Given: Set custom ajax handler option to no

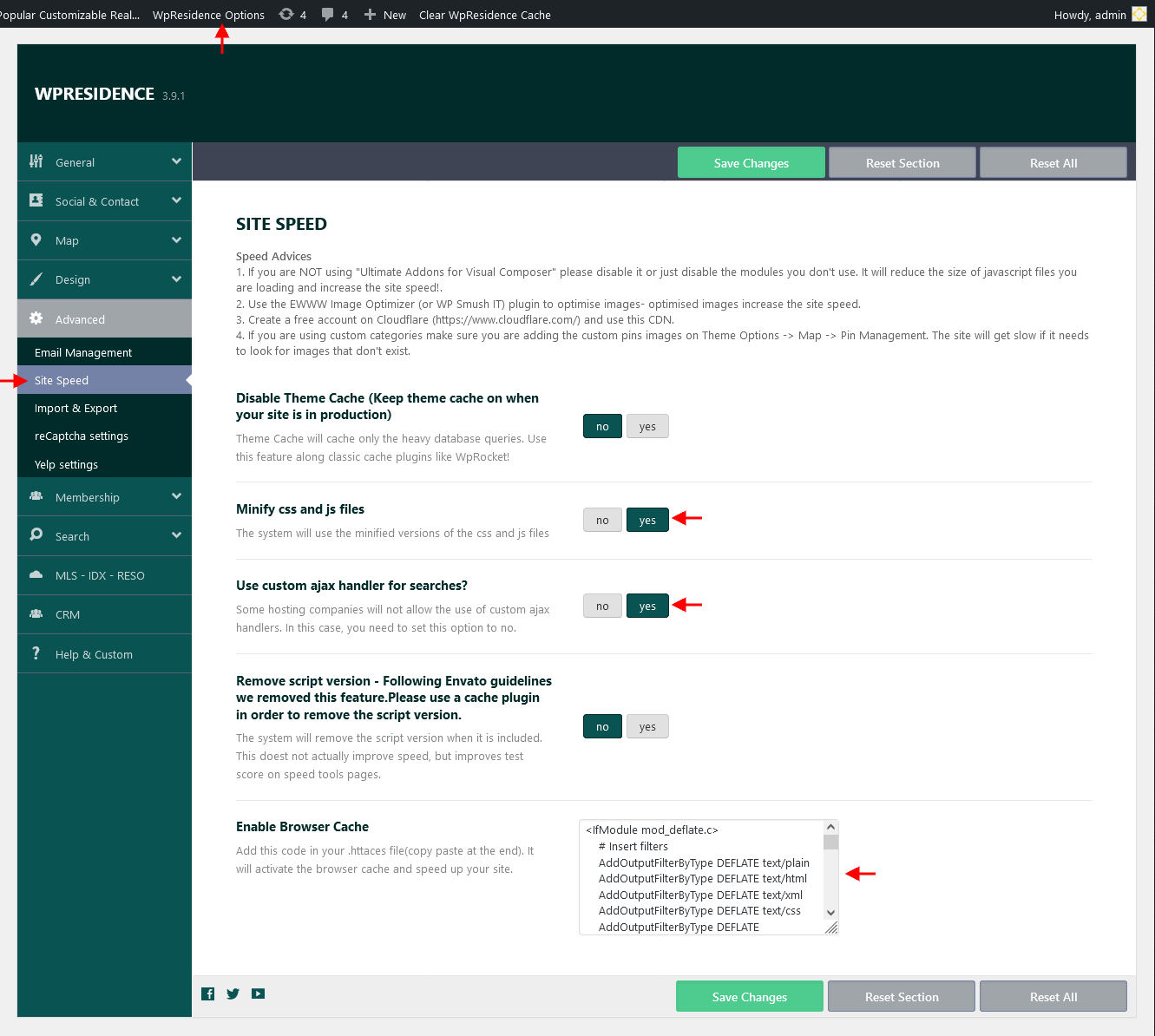Looking at the screenshot, I should coord(602,606).
